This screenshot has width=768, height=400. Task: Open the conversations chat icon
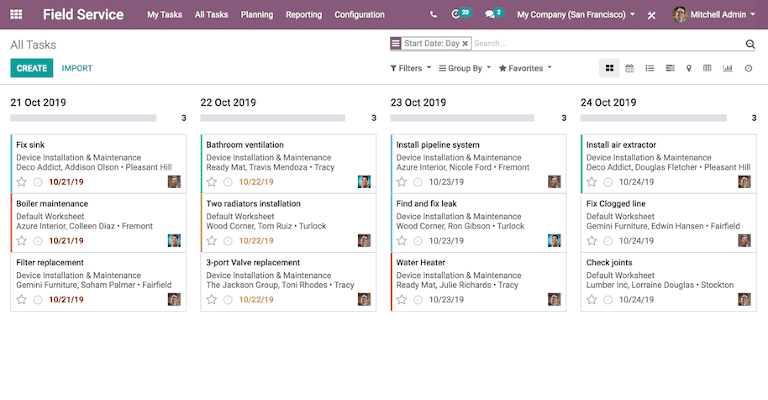click(x=489, y=15)
